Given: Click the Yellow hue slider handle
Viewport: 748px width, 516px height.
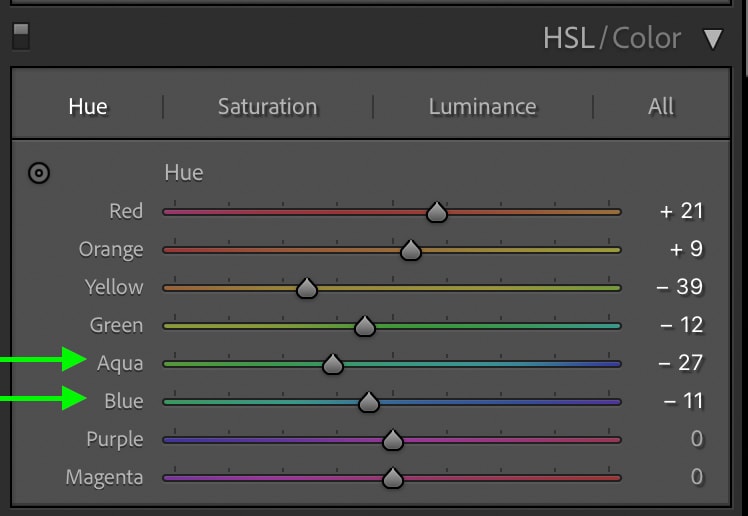Looking at the screenshot, I should pos(306,288).
